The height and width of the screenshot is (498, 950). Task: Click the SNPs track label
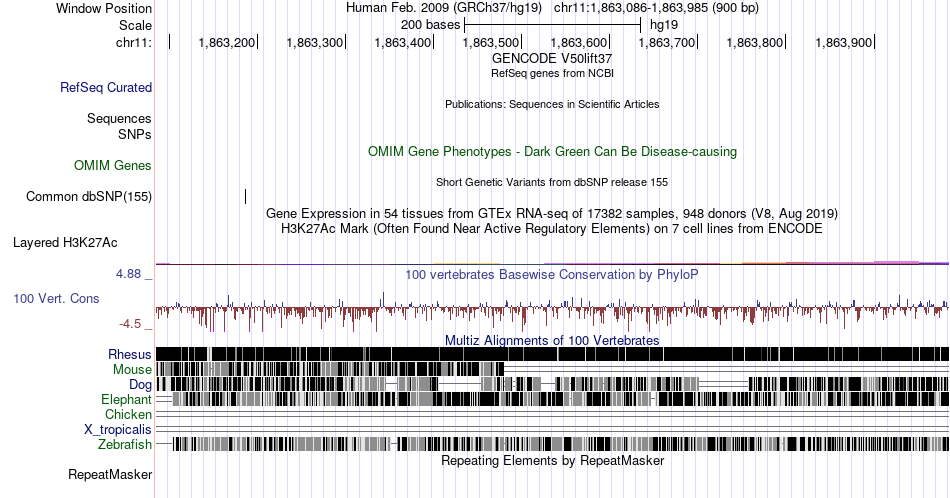coord(135,134)
